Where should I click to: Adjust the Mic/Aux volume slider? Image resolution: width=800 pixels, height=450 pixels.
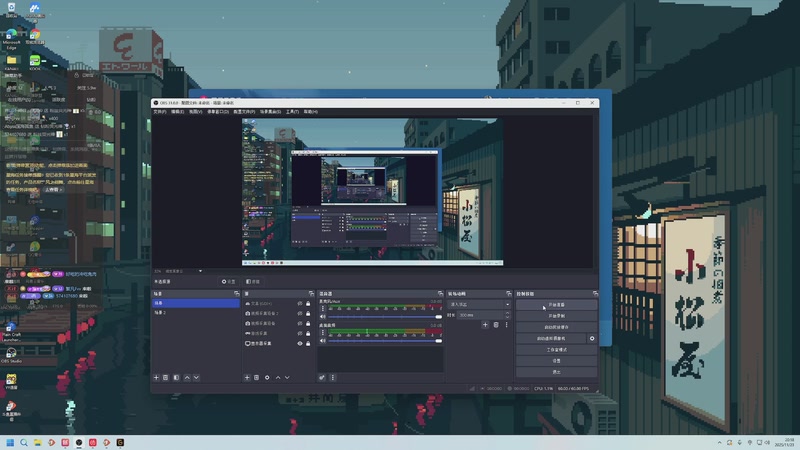pyautogui.click(x=385, y=317)
